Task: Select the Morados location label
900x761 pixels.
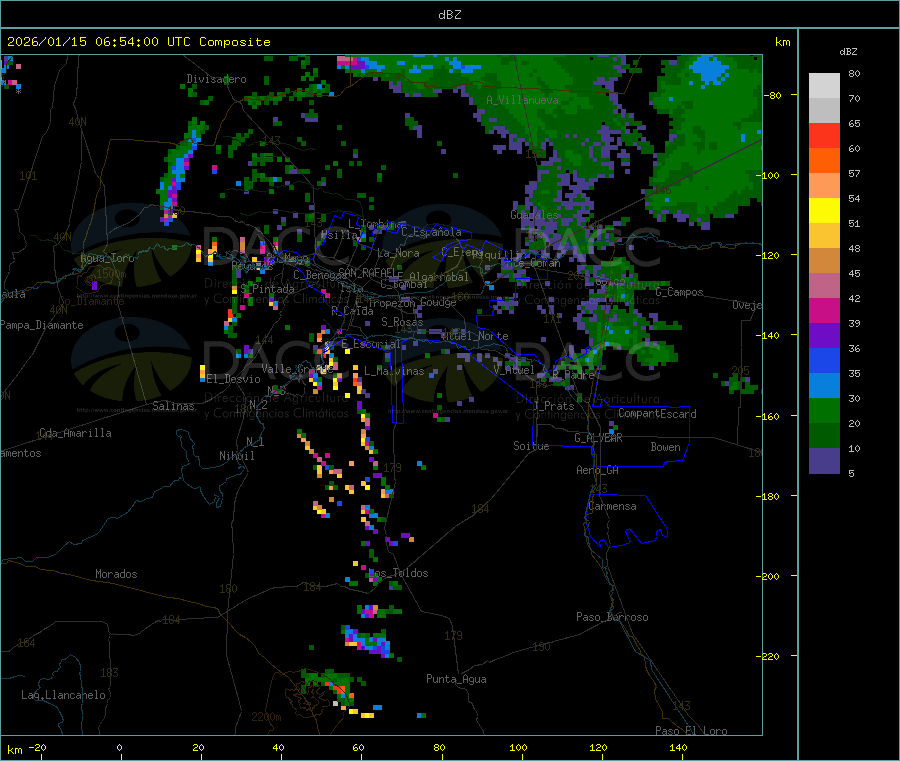Action: (x=116, y=574)
